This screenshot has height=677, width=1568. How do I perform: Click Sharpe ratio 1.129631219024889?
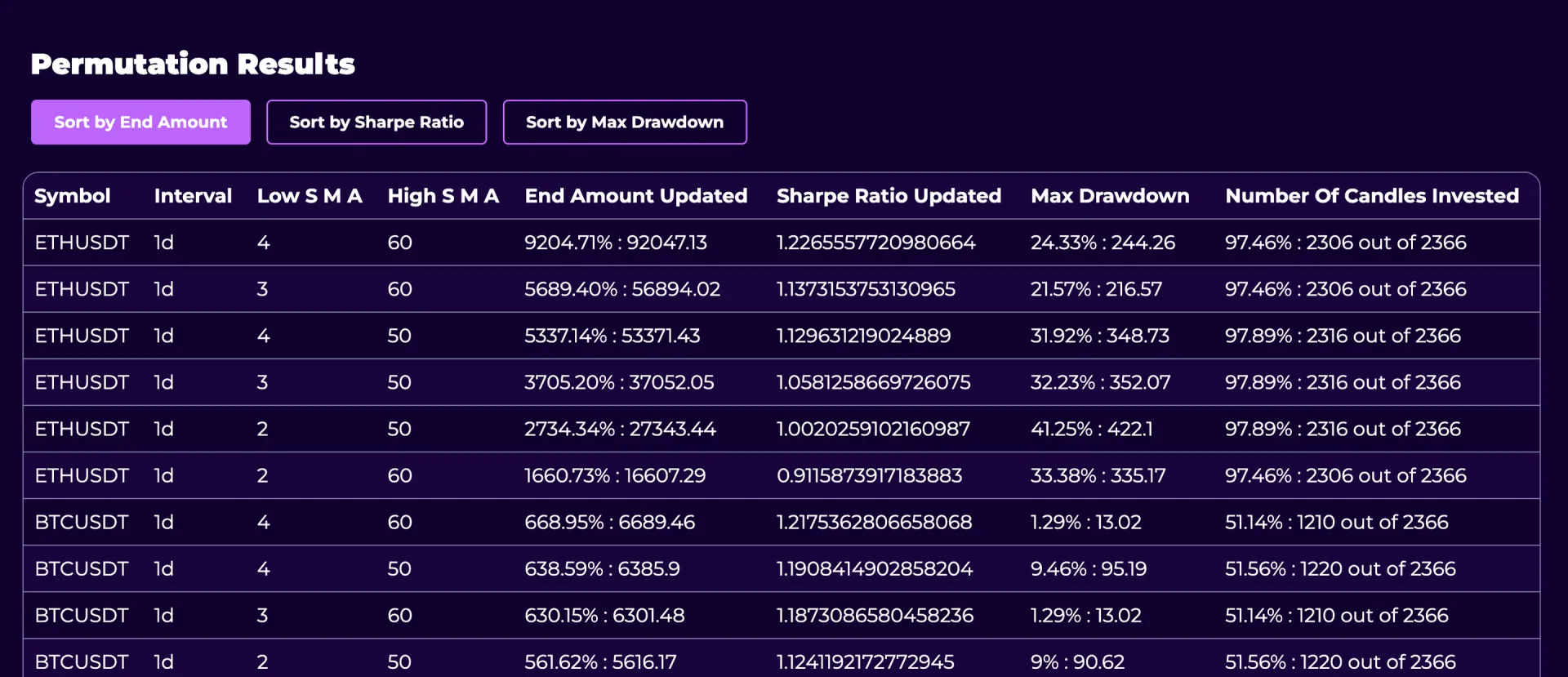point(863,336)
